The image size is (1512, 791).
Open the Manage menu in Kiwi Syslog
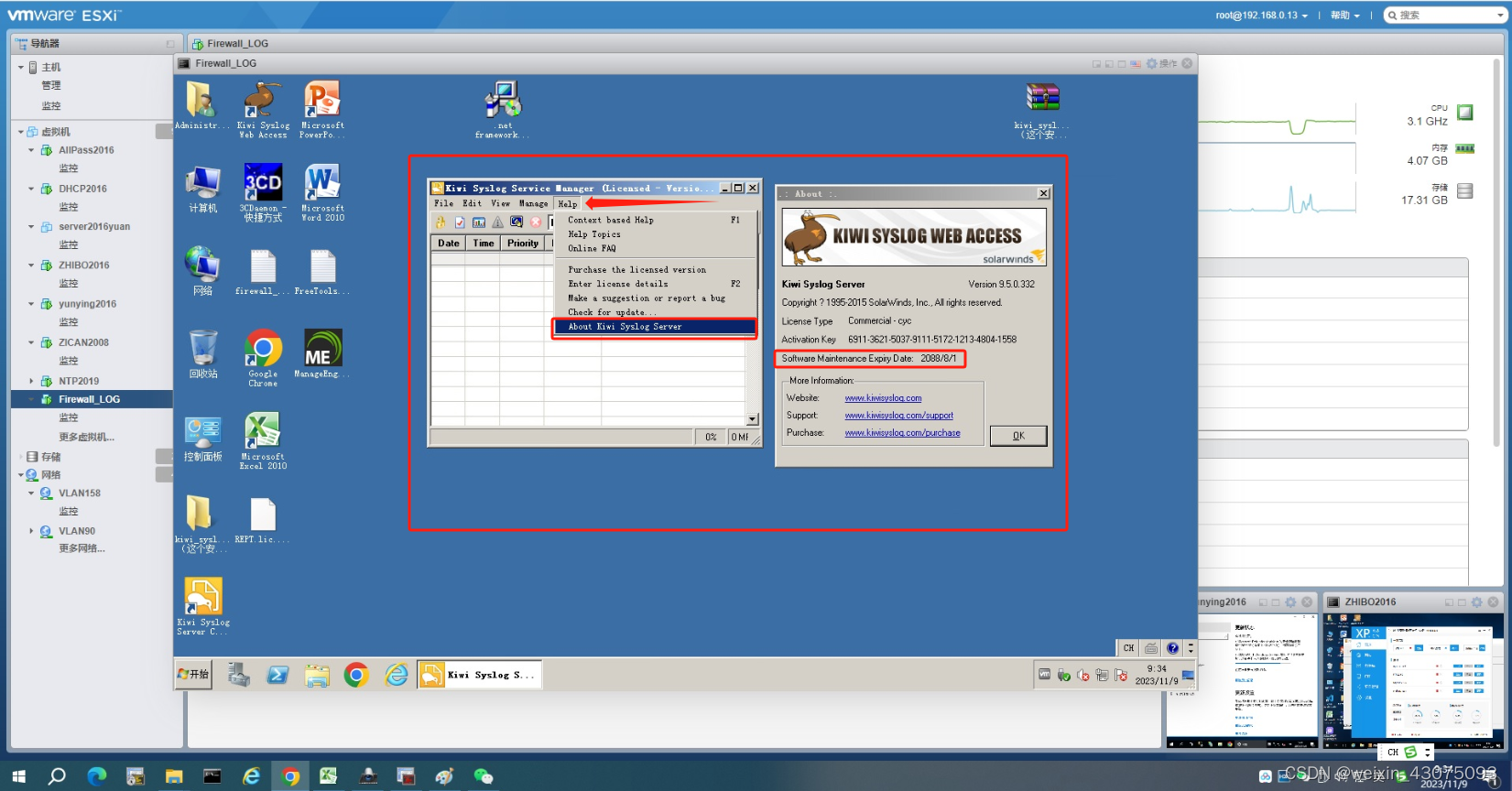[534, 203]
